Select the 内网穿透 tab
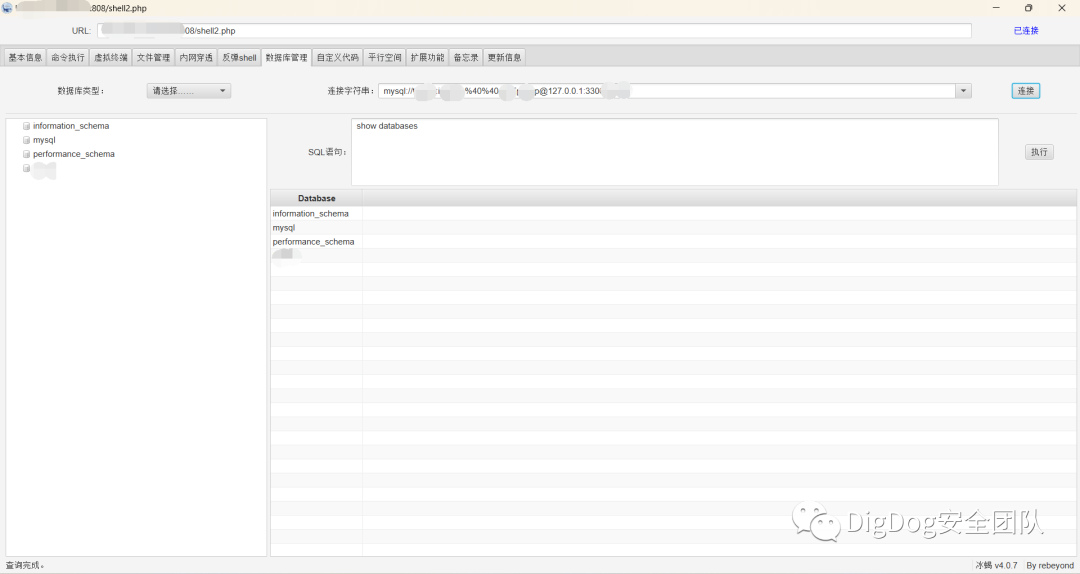1080x574 pixels. (x=196, y=57)
